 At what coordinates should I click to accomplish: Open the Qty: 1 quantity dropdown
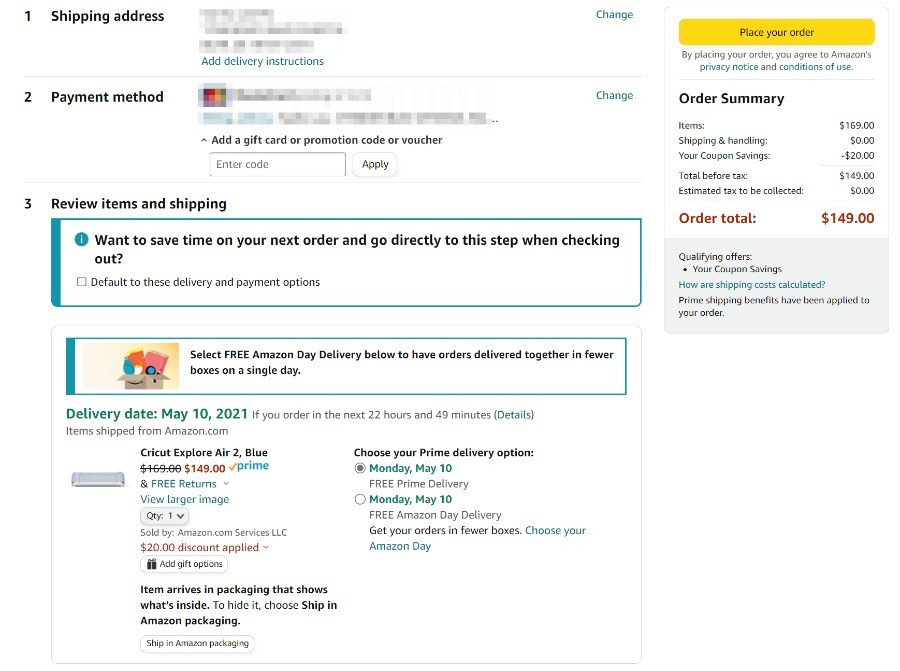click(x=165, y=516)
